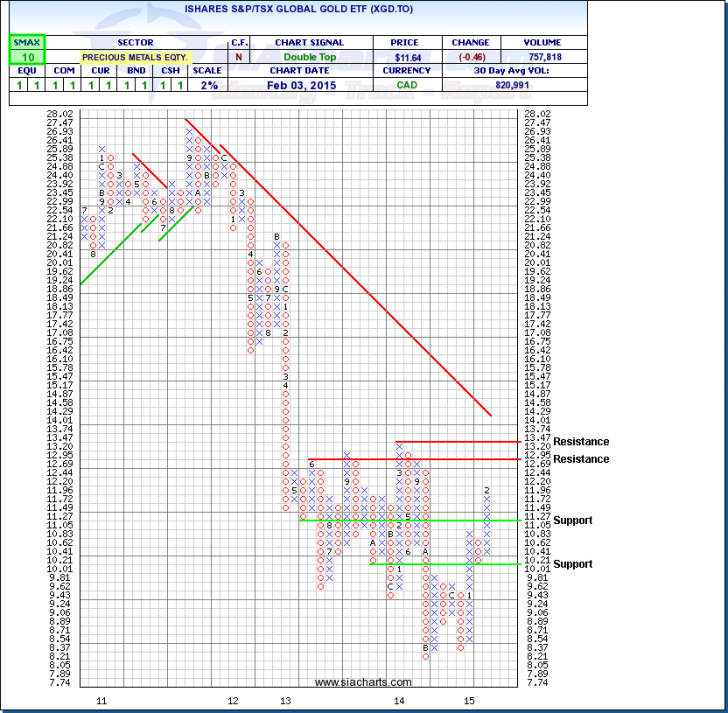Screen dimensions: 728x713
Task: Select the CAD currency value
Action: click(x=412, y=86)
